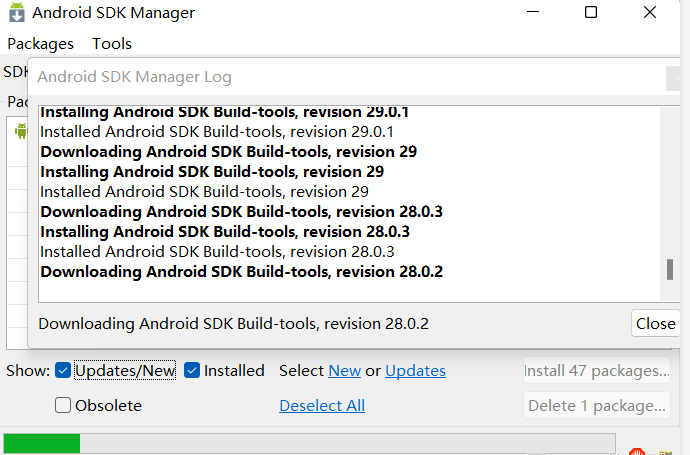Click the New link to select new packages
690x455 pixels.
point(345,371)
